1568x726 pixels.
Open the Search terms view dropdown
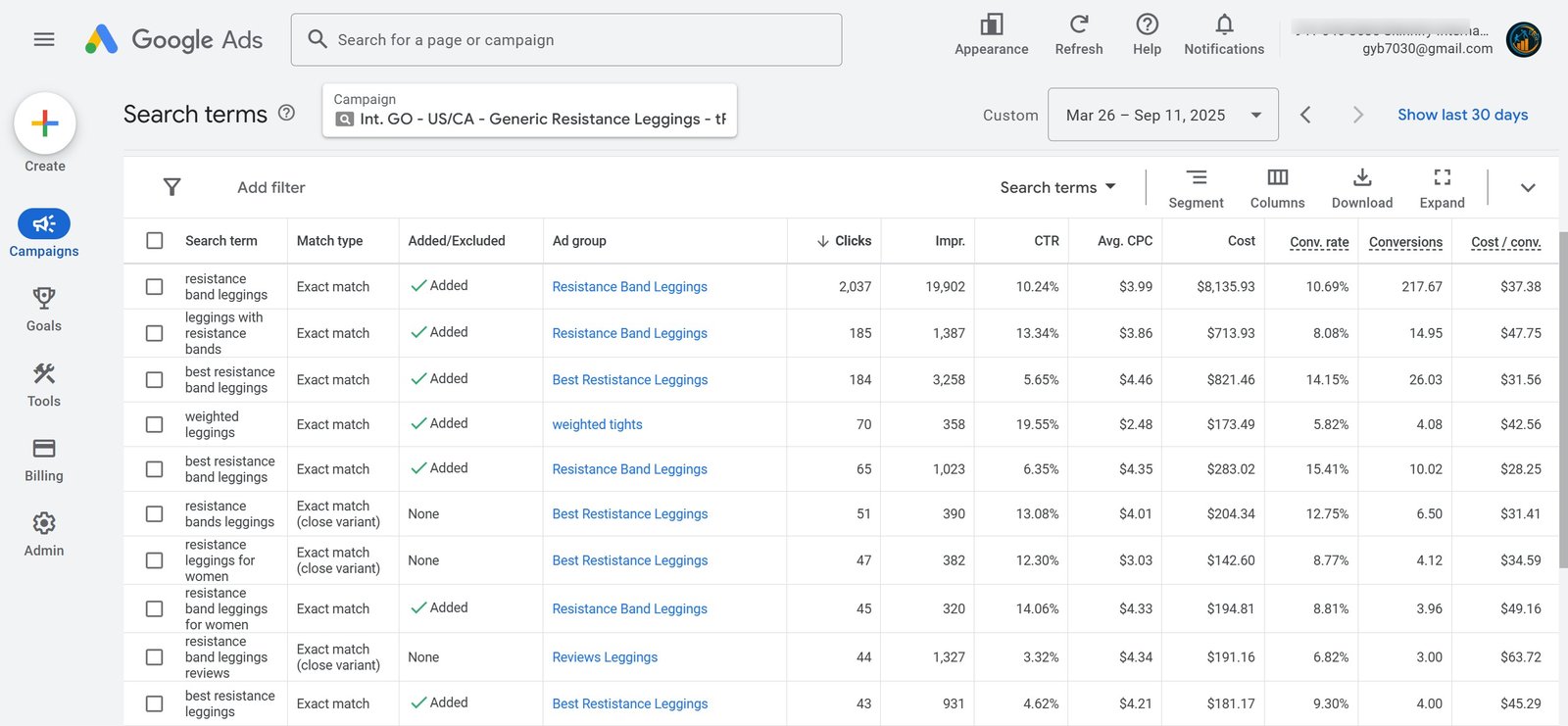(1057, 187)
